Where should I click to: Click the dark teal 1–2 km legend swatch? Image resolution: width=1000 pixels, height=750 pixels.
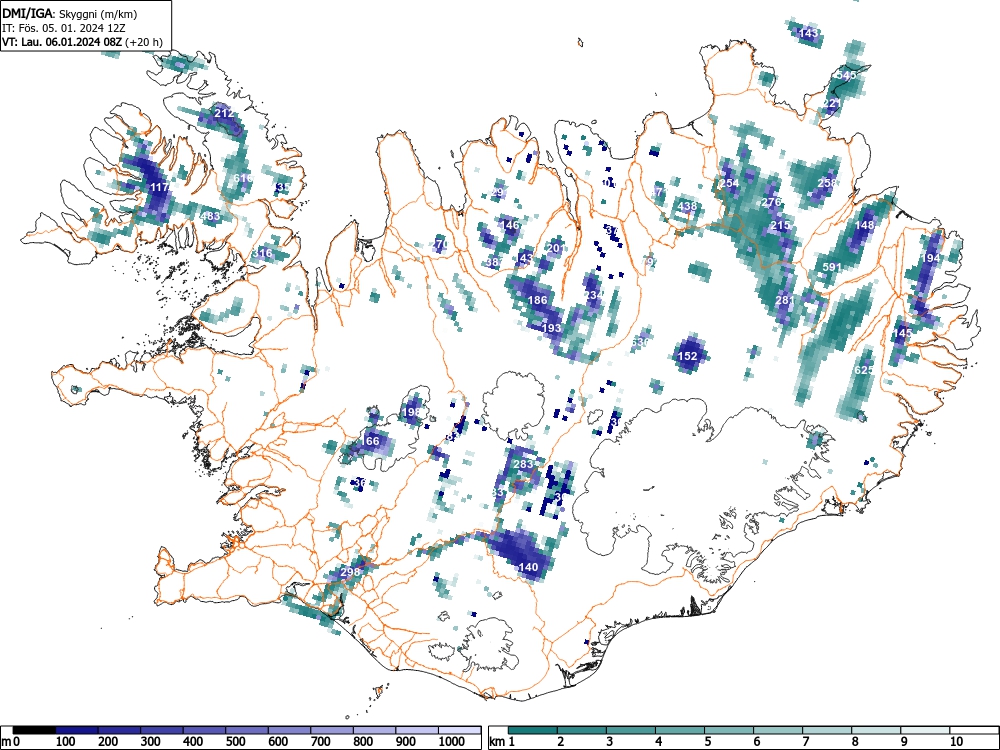[533, 729]
